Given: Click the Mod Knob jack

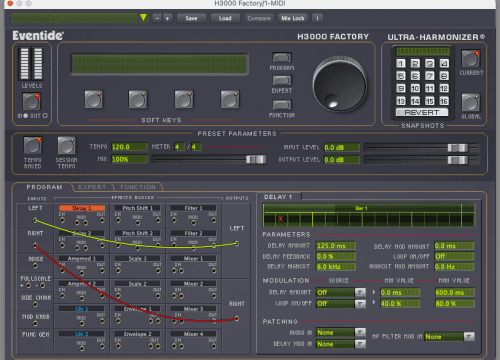Looking at the screenshot, I should [x=35, y=323].
